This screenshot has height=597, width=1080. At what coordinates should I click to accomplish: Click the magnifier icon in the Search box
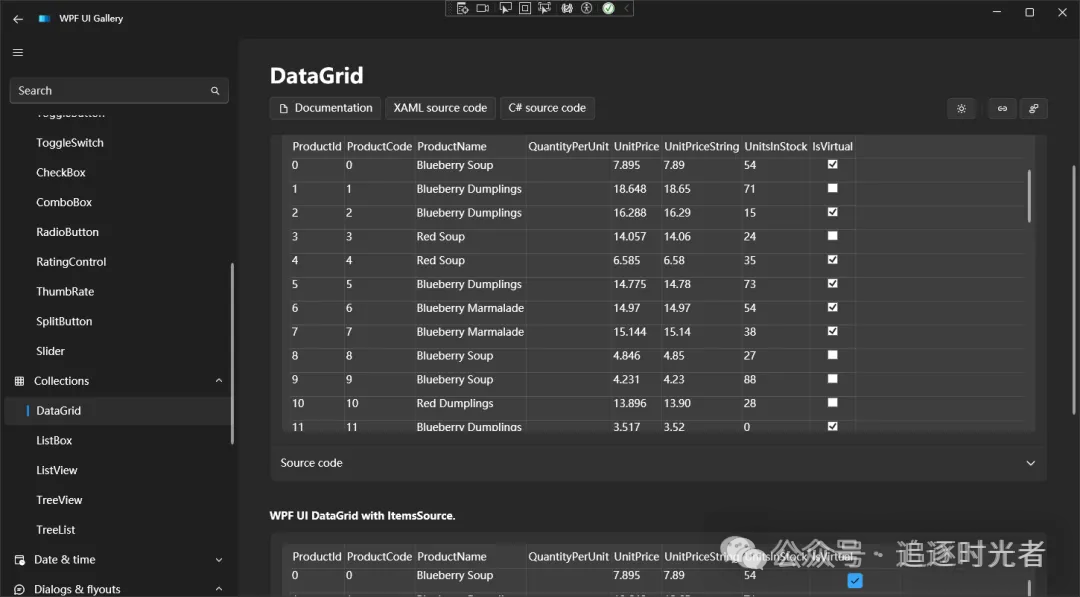point(215,91)
